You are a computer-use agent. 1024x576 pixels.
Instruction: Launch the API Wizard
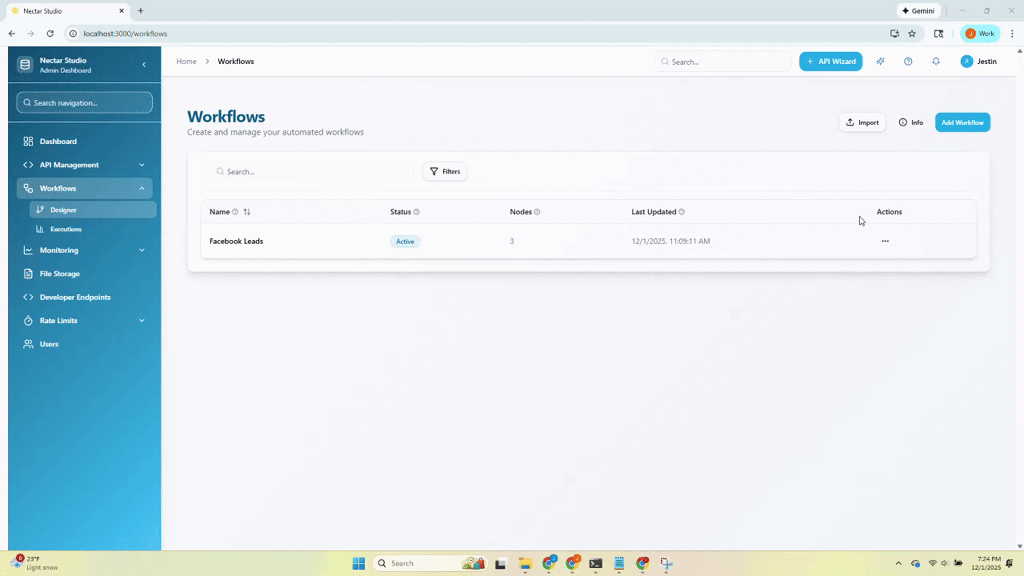tap(831, 61)
